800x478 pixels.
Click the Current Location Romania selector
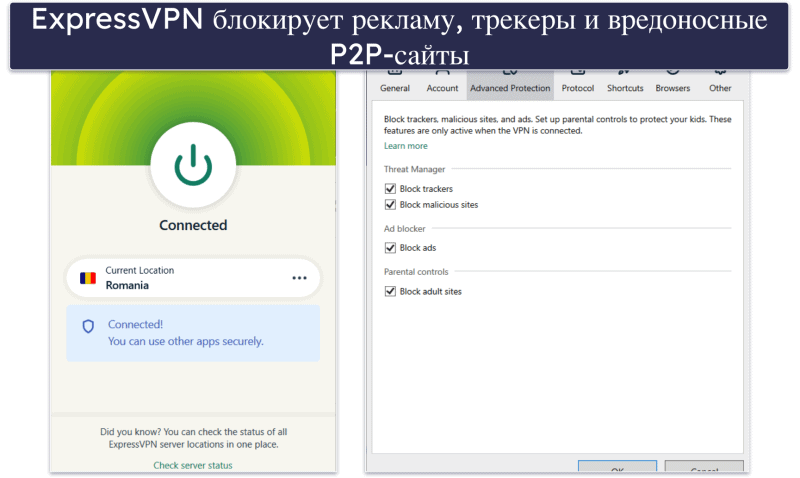193,278
